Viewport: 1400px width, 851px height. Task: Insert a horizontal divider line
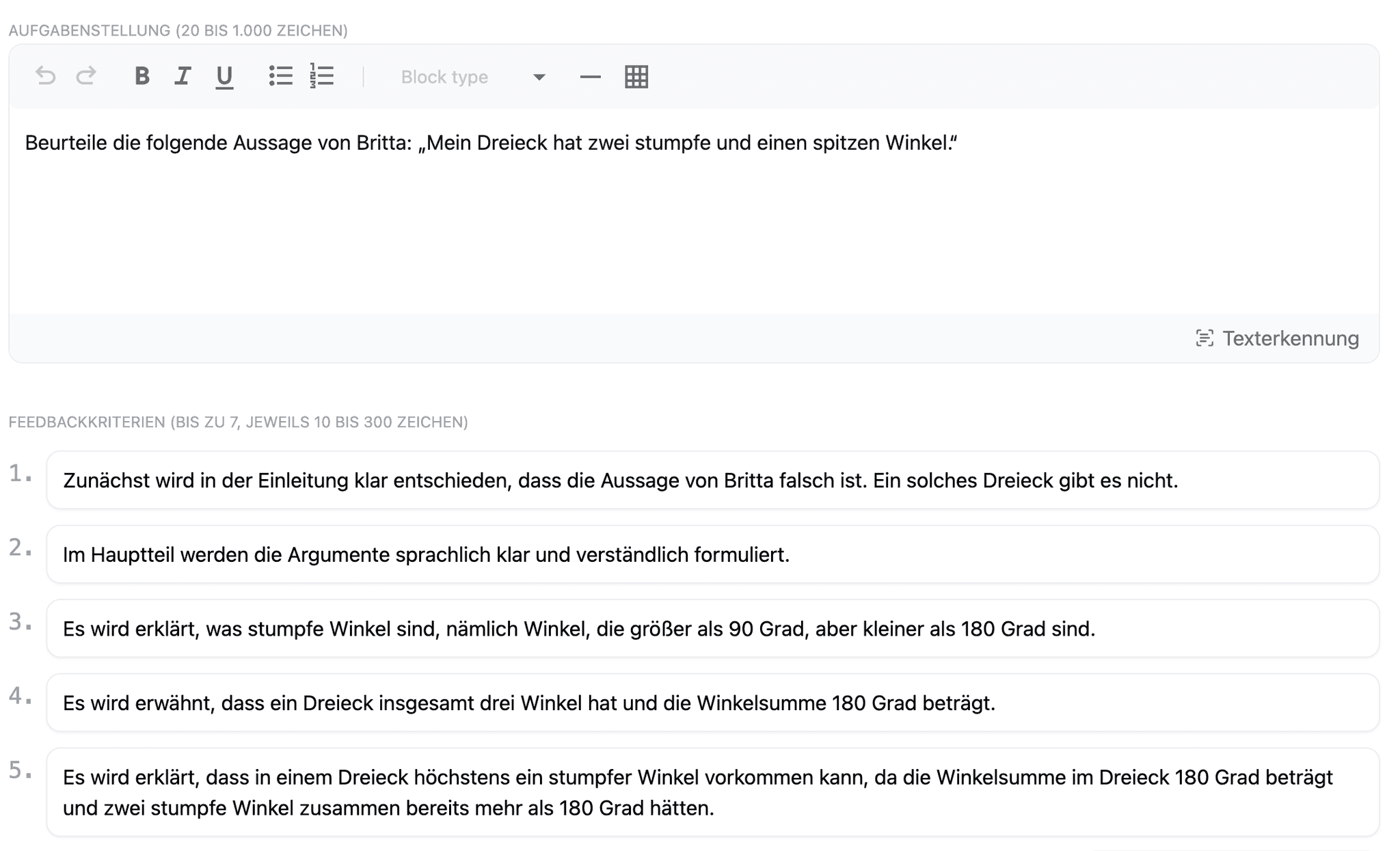coord(590,77)
